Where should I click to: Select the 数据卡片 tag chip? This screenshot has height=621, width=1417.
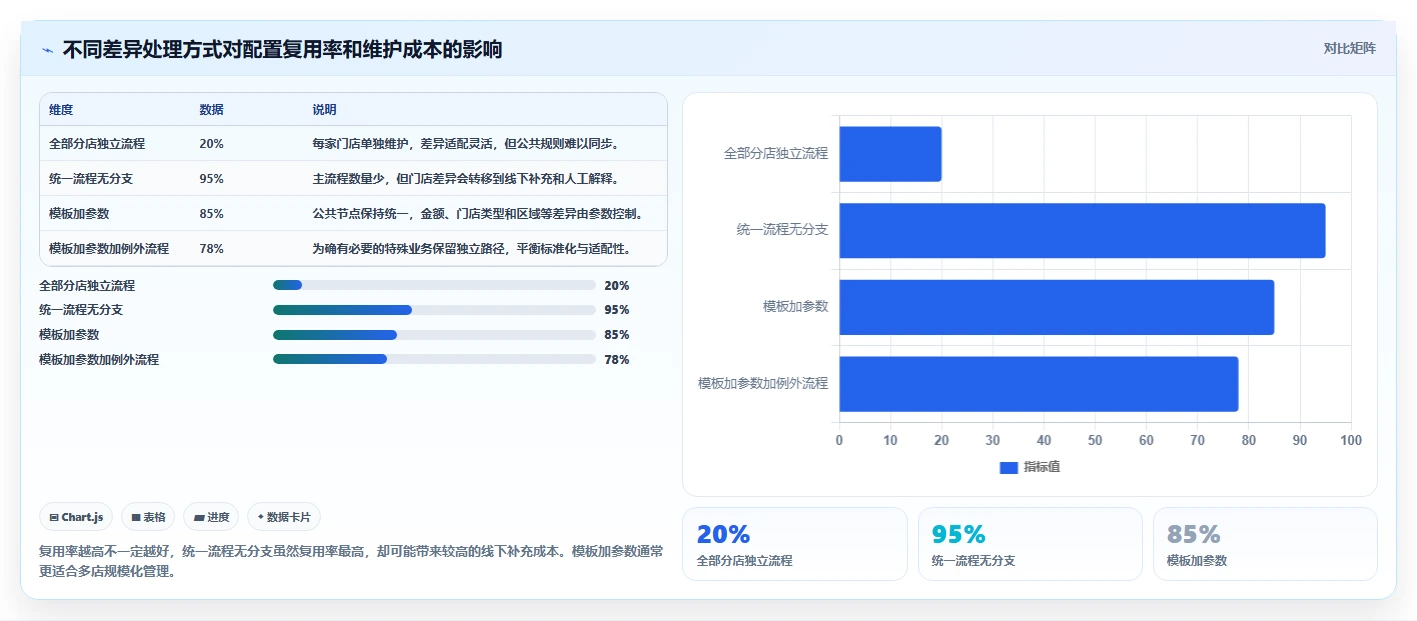[284, 517]
